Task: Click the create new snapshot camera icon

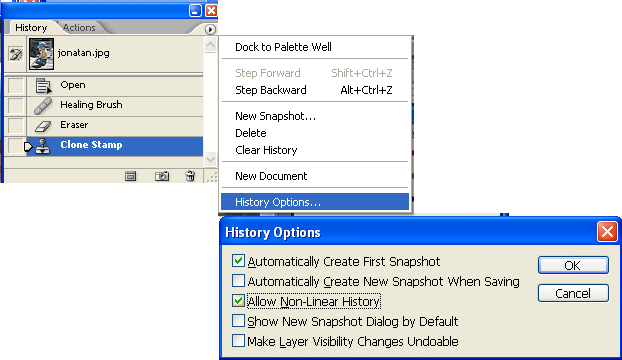Action: (162, 176)
